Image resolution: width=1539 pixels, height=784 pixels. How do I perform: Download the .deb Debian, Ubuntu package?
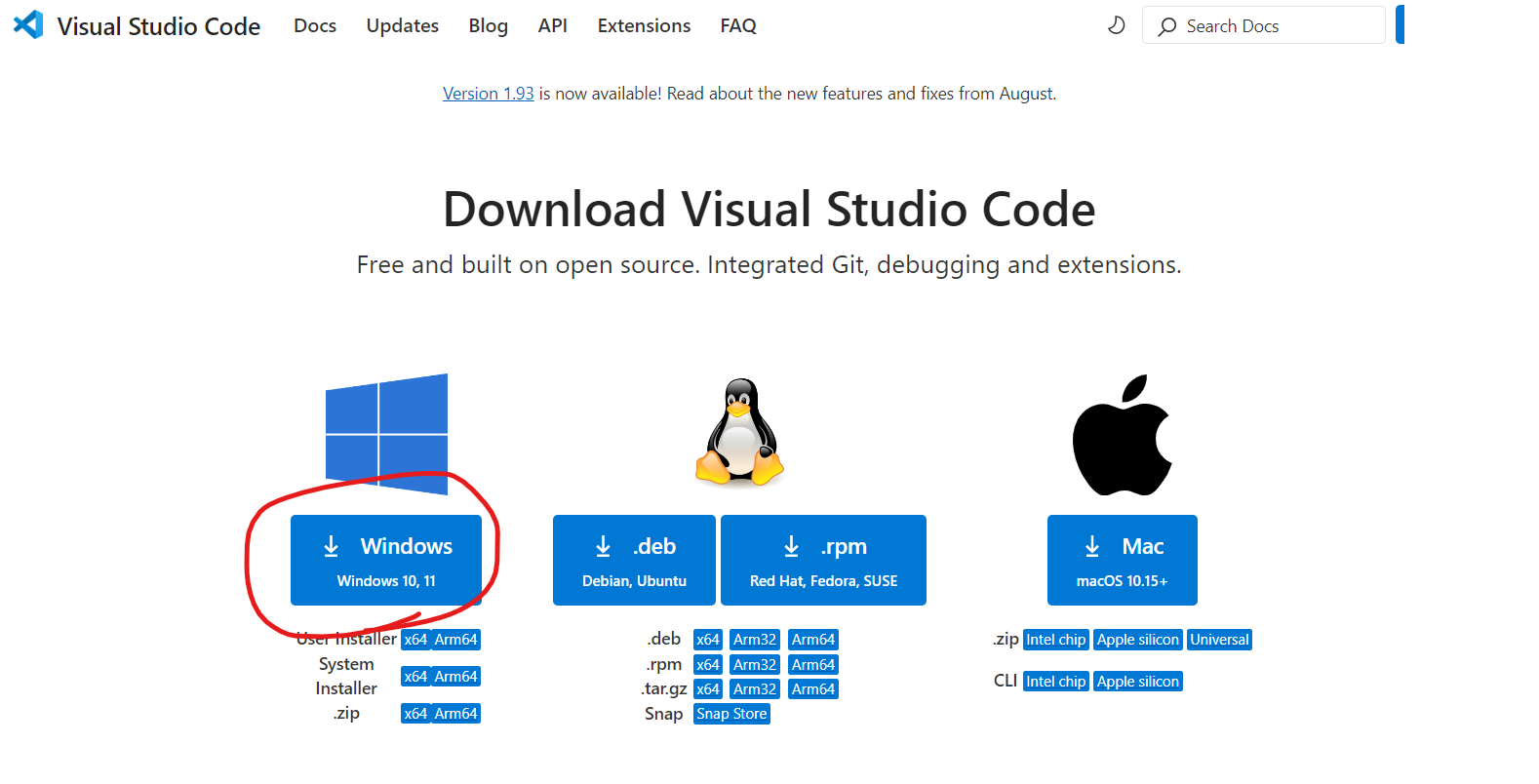[x=634, y=561]
